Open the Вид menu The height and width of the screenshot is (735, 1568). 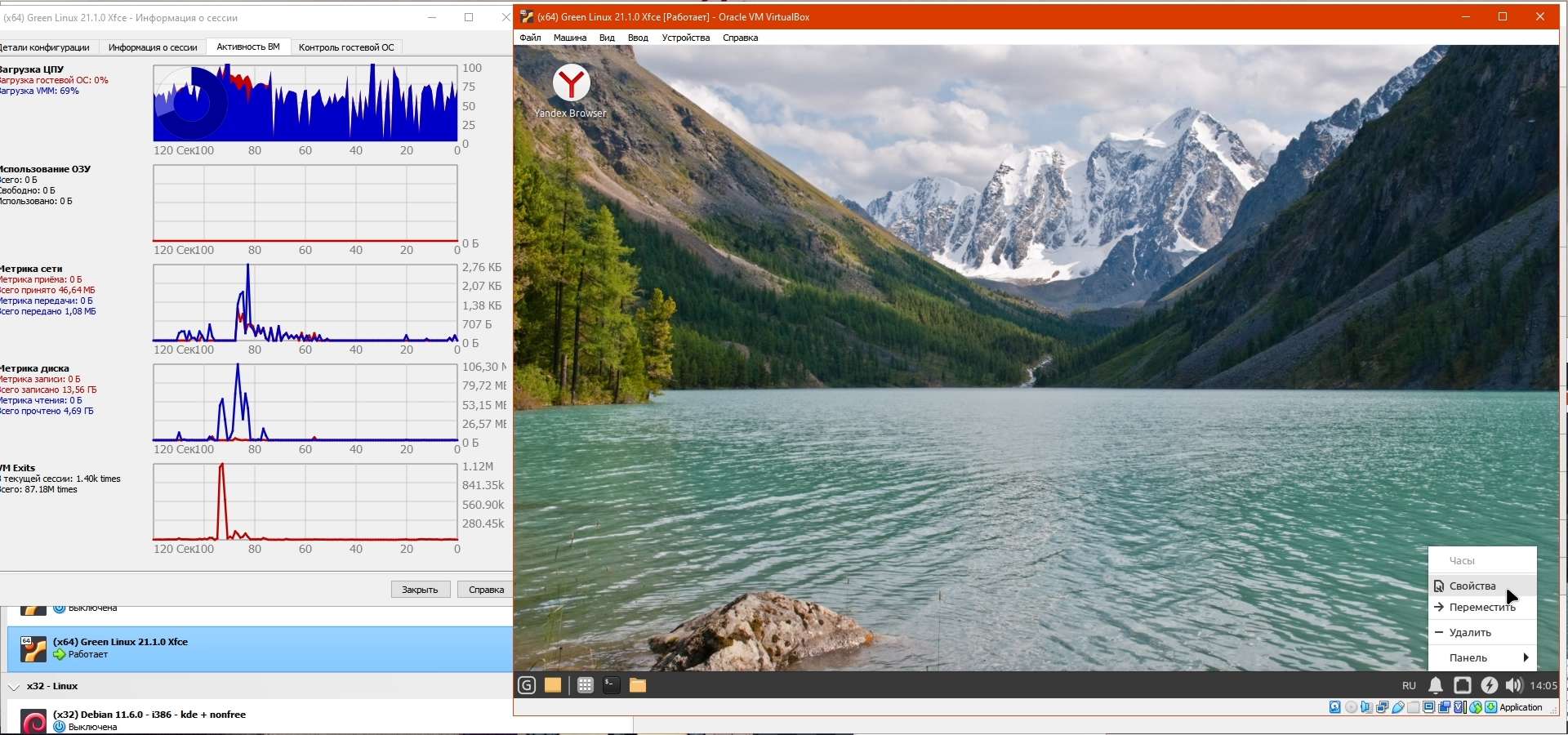pyautogui.click(x=607, y=38)
